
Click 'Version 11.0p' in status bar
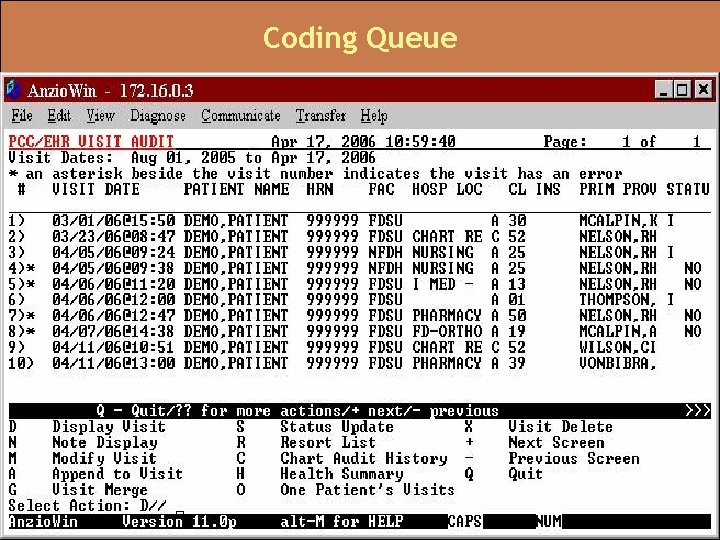point(179,522)
